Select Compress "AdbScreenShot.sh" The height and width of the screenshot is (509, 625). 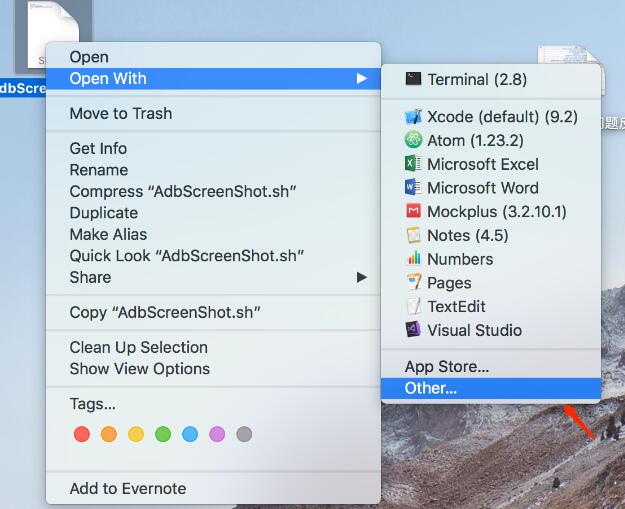pyautogui.click(x=183, y=192)
